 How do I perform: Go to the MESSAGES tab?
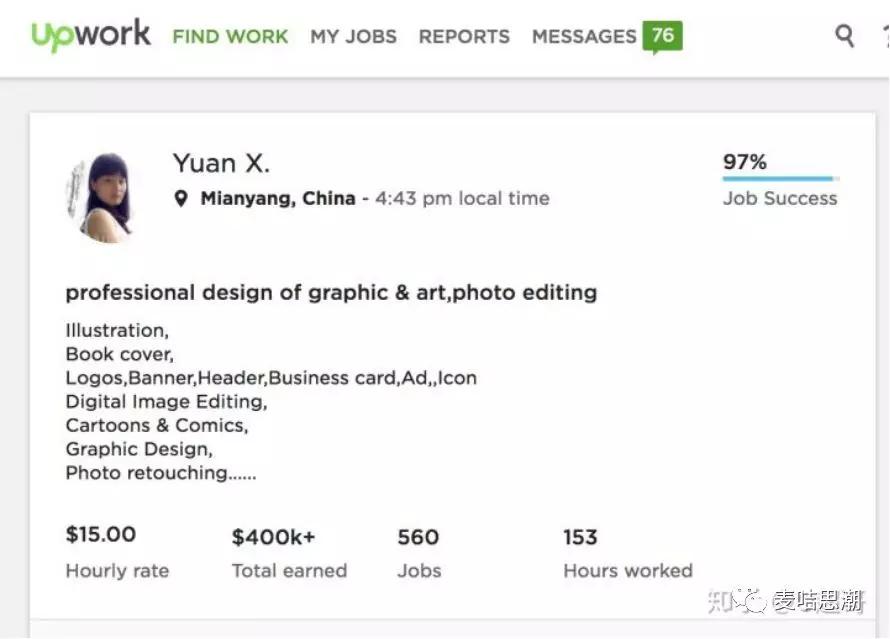[x=584, y=35]
